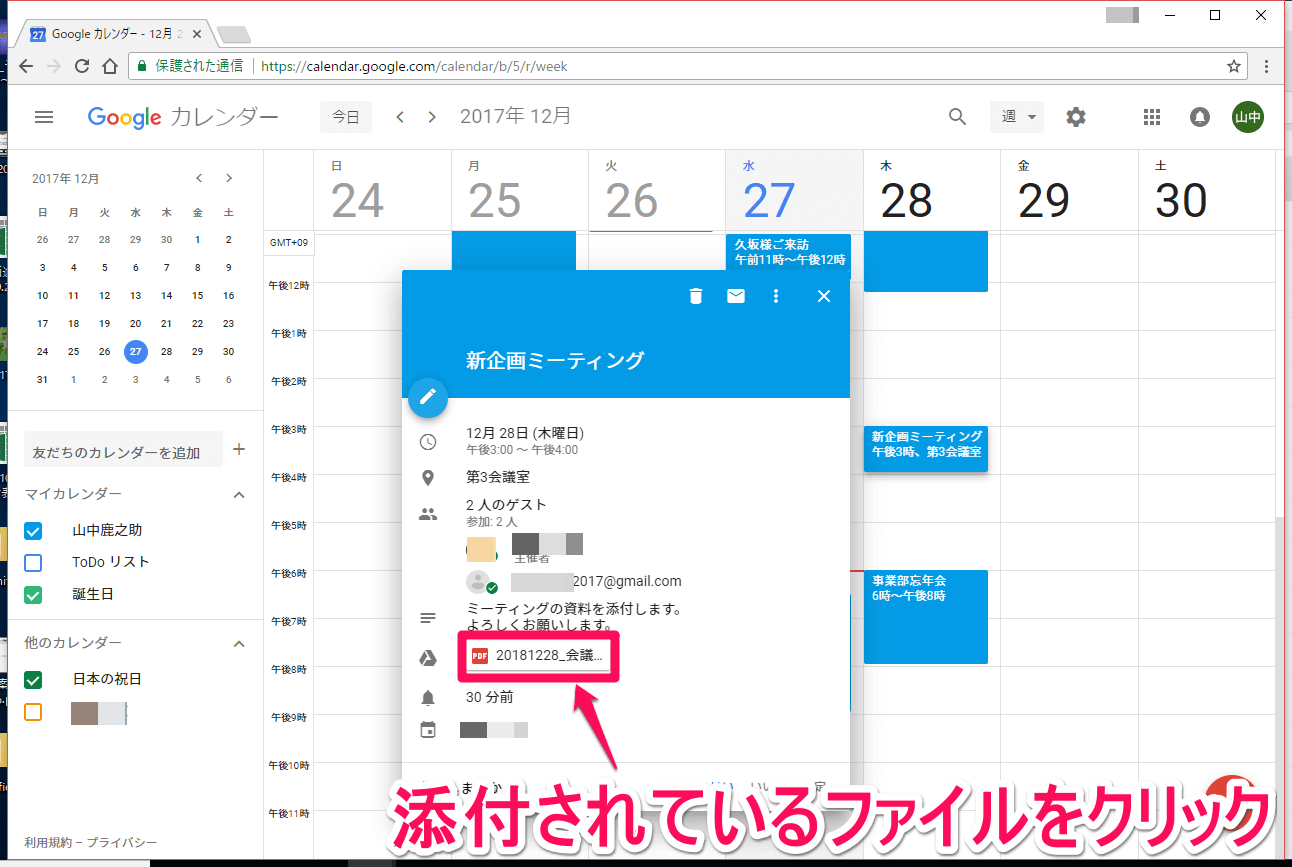Open the main hamburger menu
This screenshot has width=1292, height=867.
pyautogui.click(x=44, y=117)
